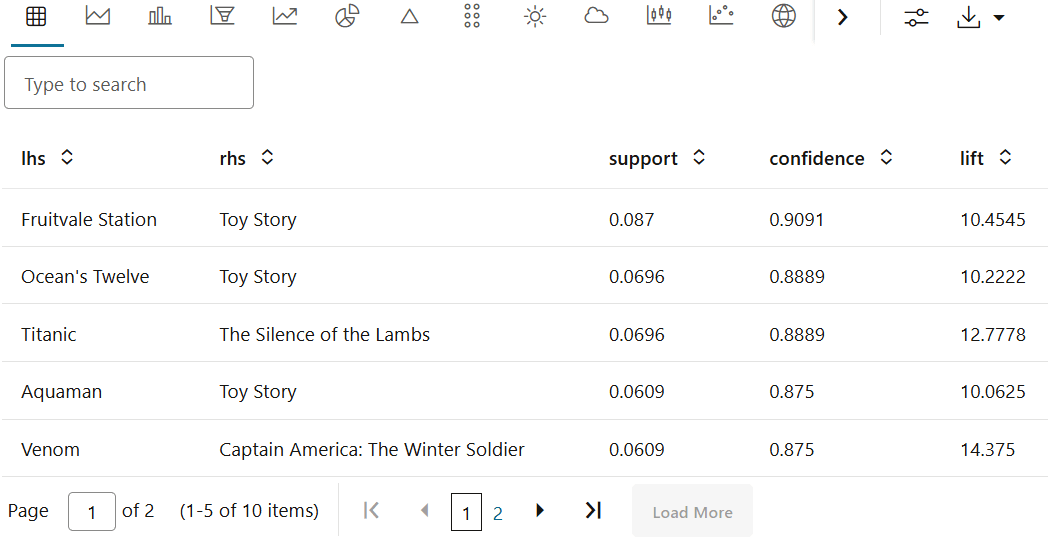
Task: Click the 1-5 of 10 items label
Action: [x=249, y=511]
